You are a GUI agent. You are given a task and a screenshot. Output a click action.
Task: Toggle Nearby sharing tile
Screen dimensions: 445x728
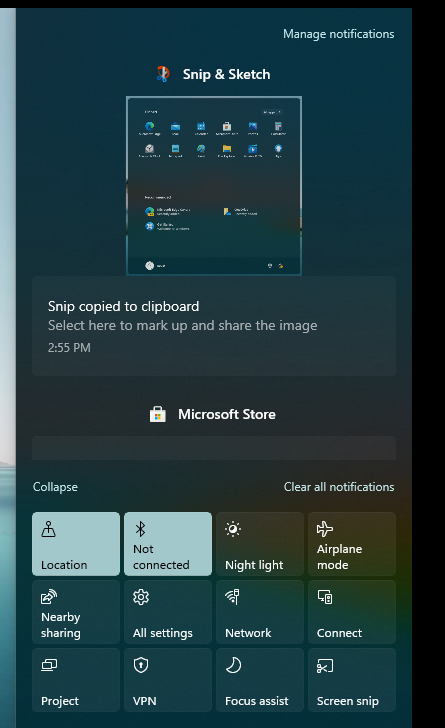(x=76, y=612)
